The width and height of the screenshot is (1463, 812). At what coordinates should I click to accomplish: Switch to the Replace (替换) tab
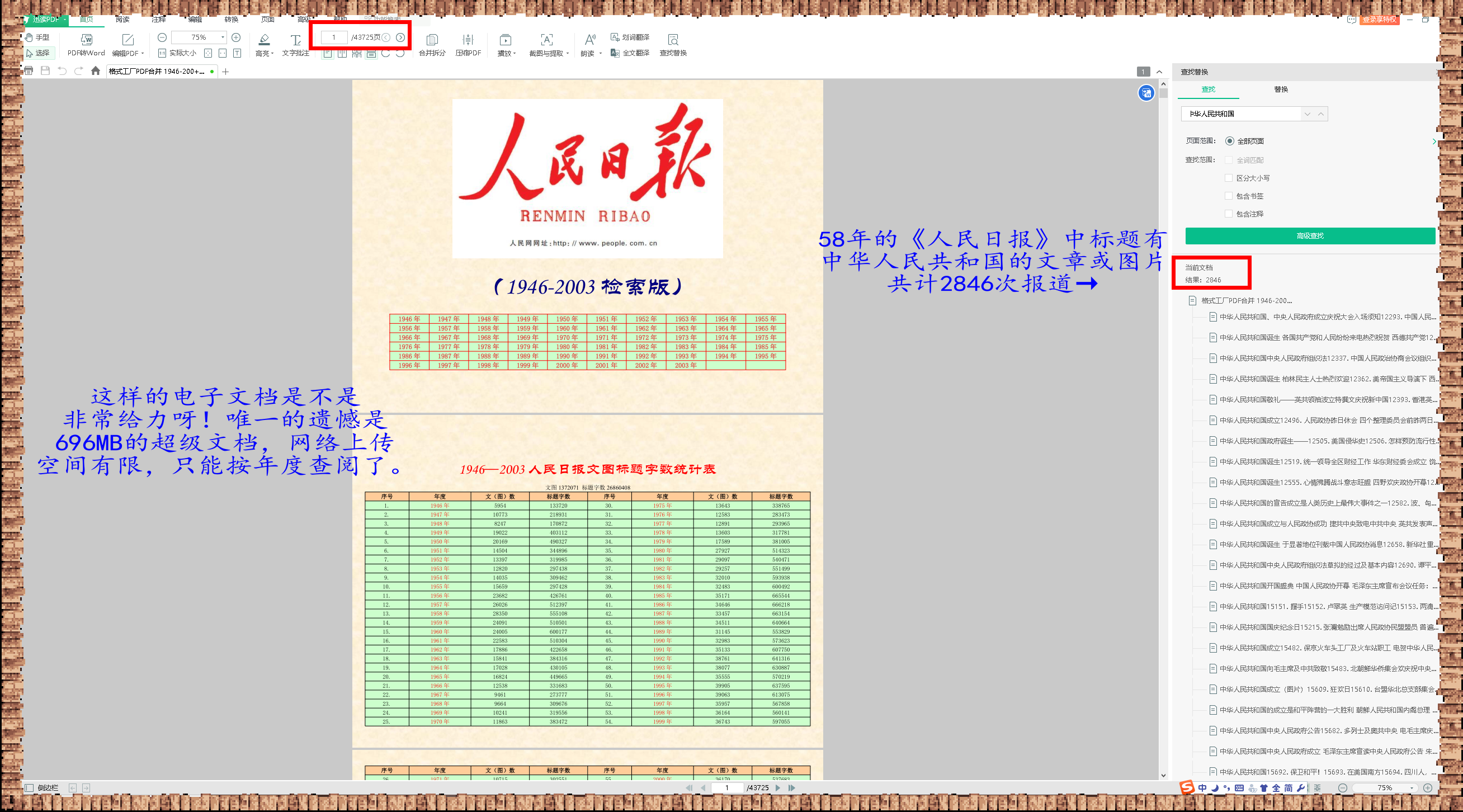pos(1281,89)
